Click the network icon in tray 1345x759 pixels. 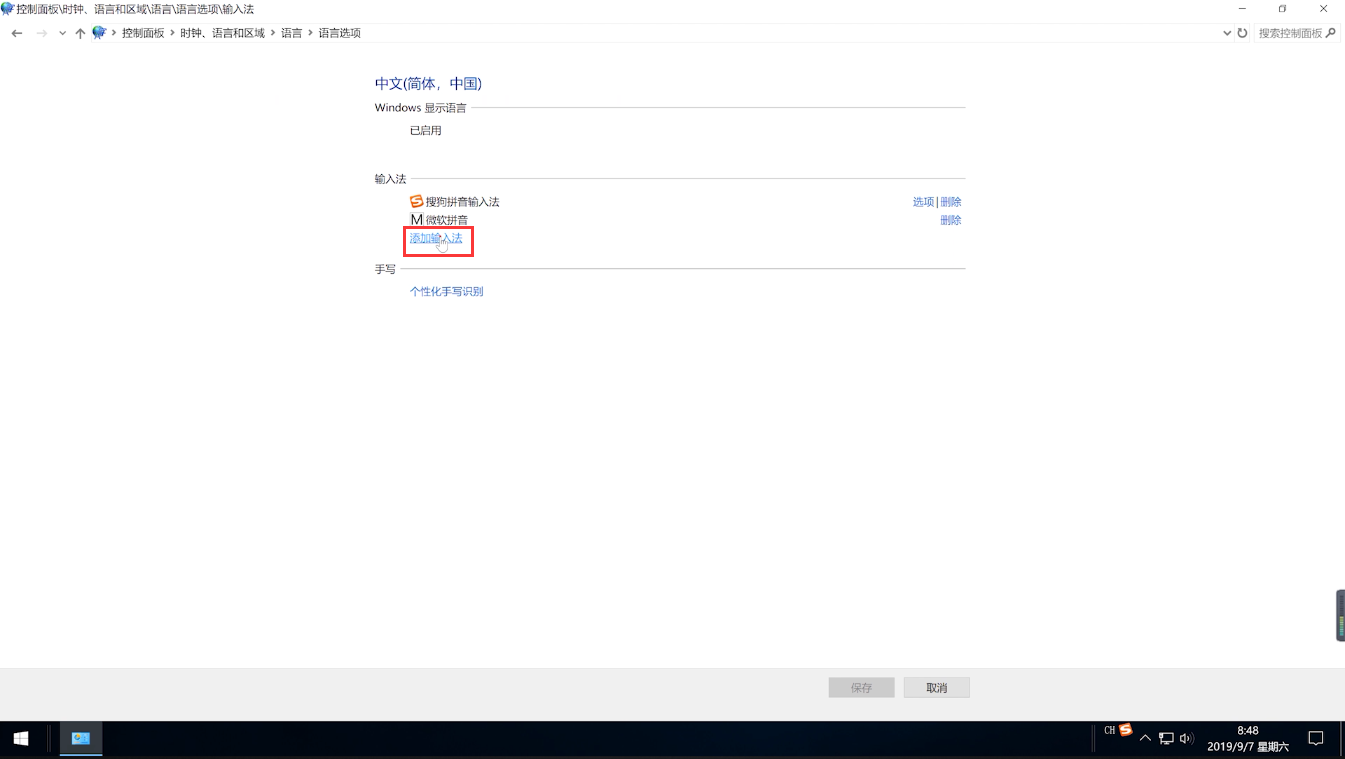coord(1166,739)
